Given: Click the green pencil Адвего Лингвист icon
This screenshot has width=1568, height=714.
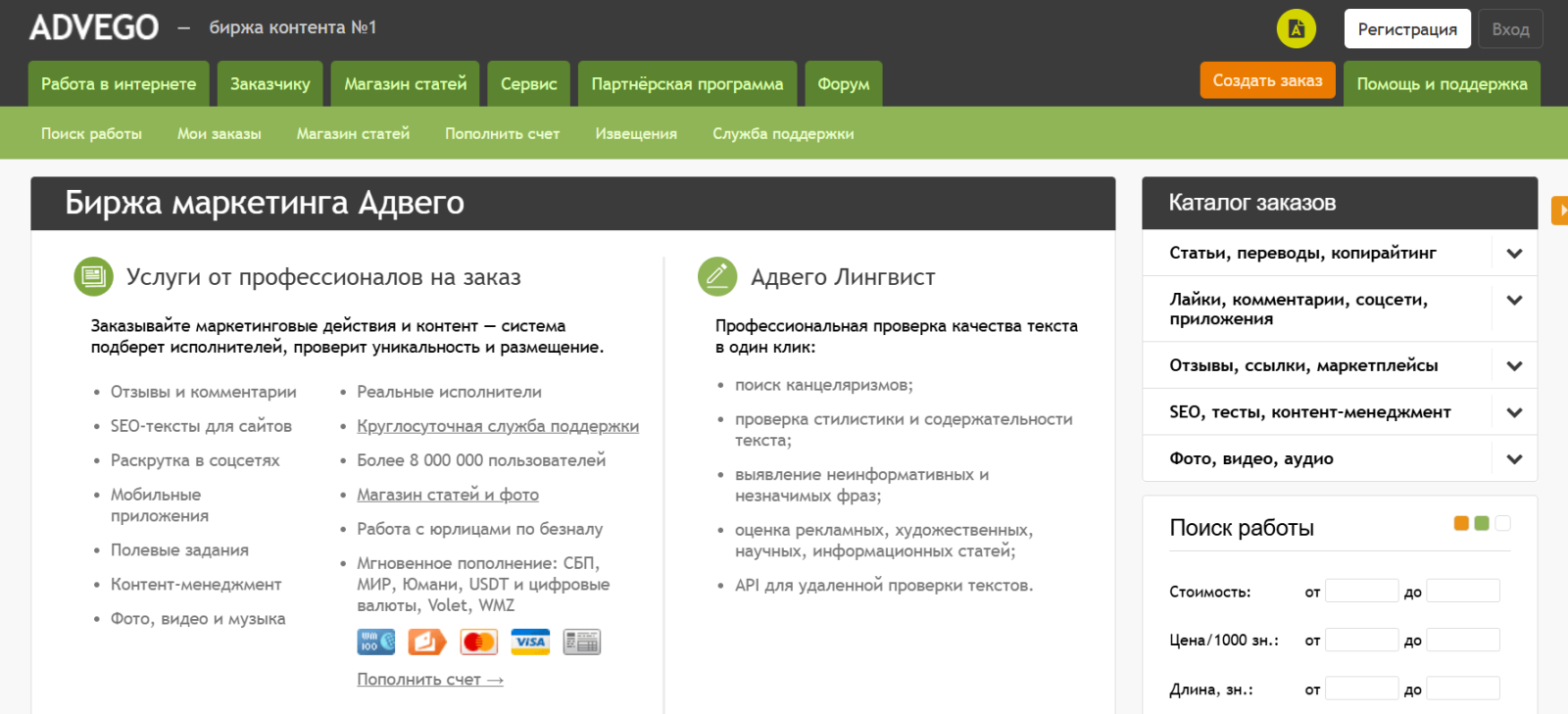Looking at the screenshot, I should pyautogui.click(x=717, y=277).
